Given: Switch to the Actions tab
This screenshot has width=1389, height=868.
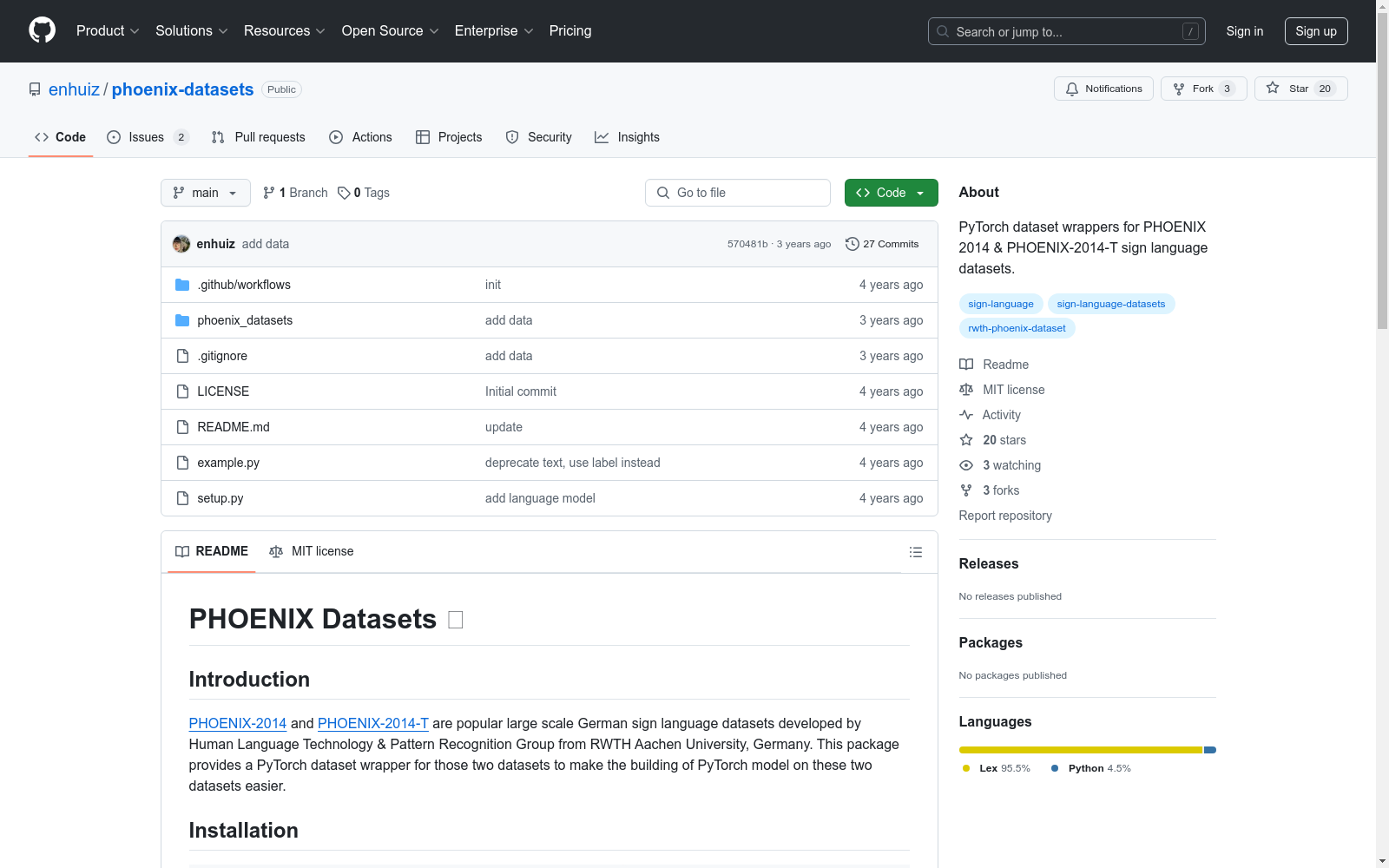Looking at the screenshot, I should (360, 137).
